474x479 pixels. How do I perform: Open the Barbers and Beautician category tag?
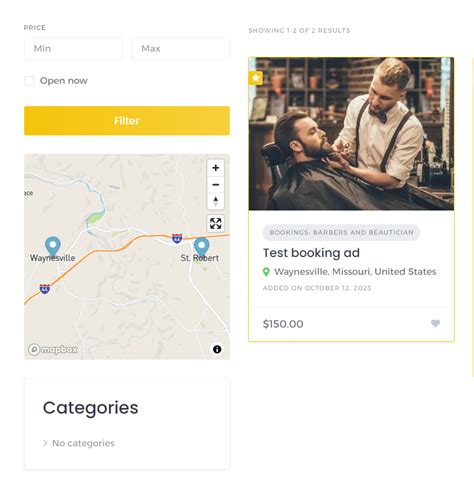pos(341,232)
